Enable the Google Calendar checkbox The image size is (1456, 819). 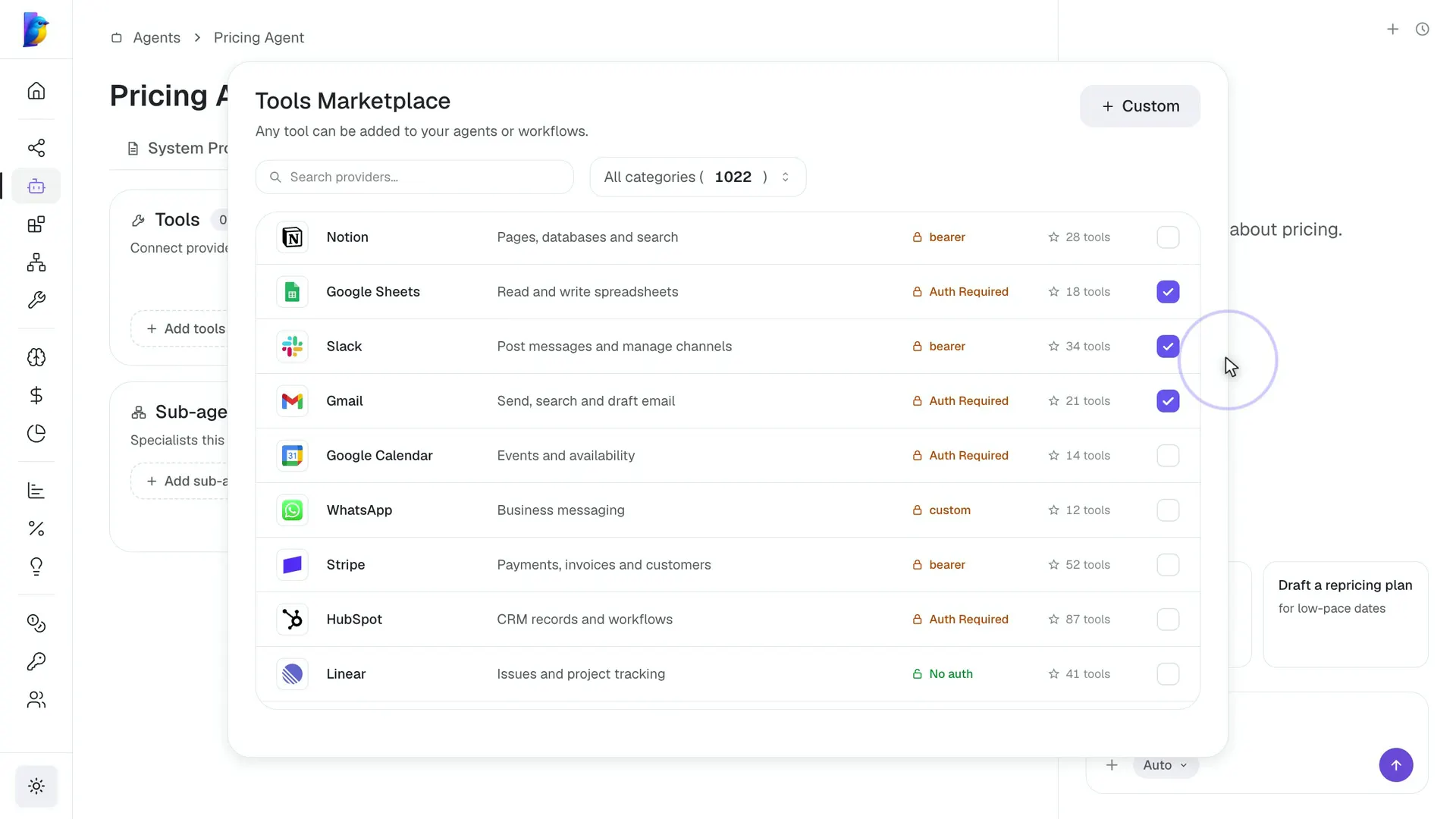[x=1168, y=456]
